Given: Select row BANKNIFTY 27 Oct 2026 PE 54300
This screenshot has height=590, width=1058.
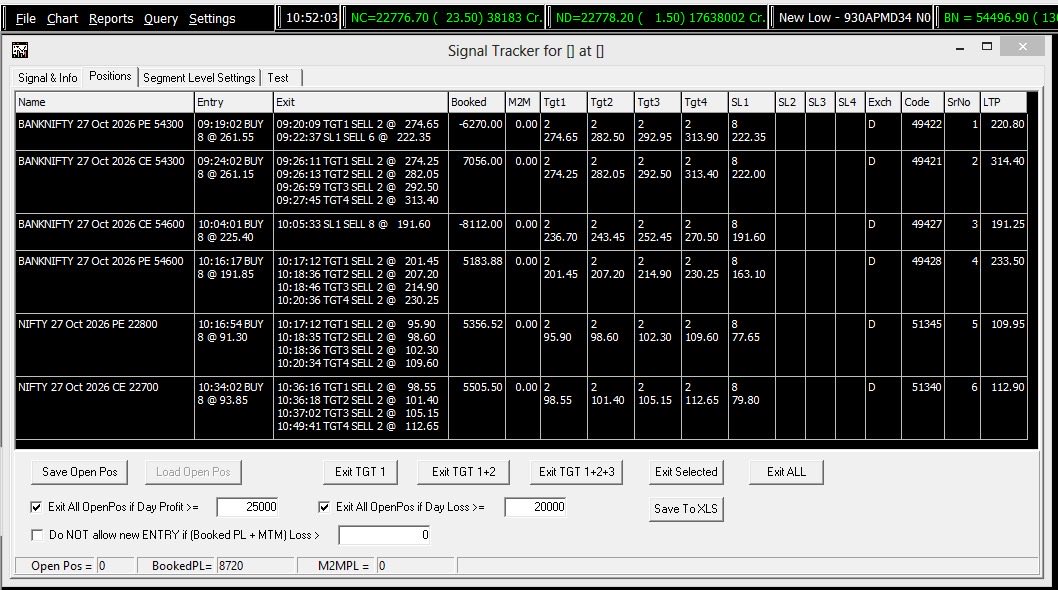Looking at the screenshot, I should pos(521,131).
